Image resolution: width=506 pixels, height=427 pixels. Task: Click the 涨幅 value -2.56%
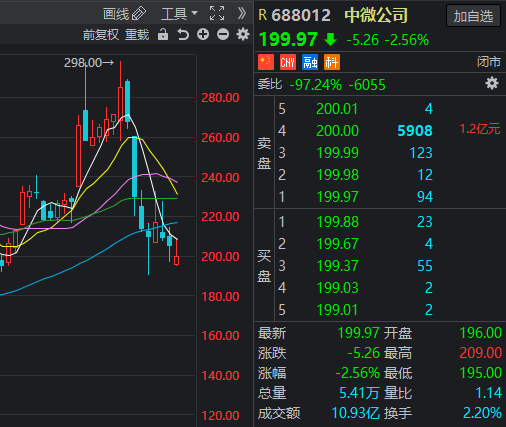click(358, 373)
